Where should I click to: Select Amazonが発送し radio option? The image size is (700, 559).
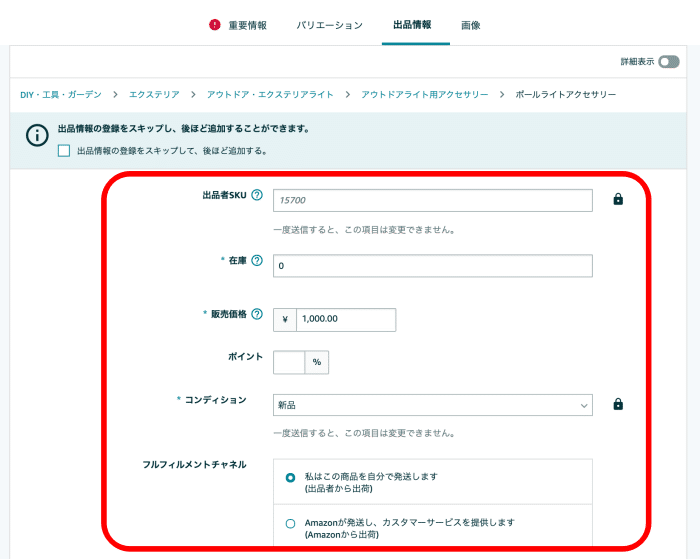[x=290, y=523]
